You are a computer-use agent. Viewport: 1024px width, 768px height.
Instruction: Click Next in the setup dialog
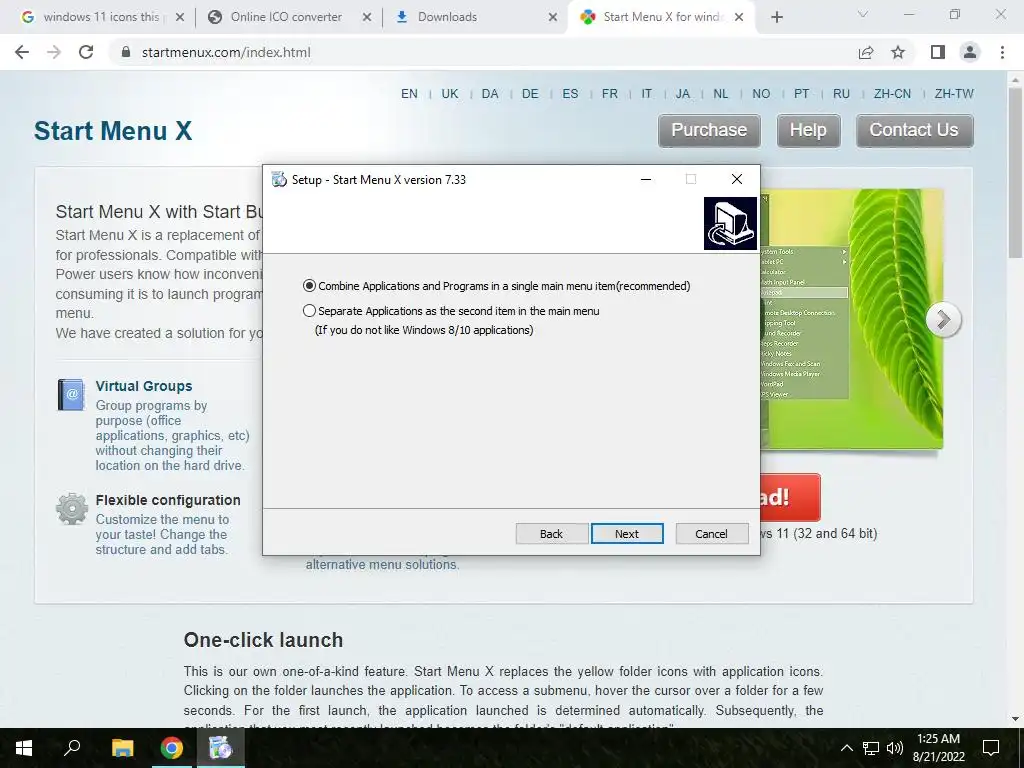[627, 534]
